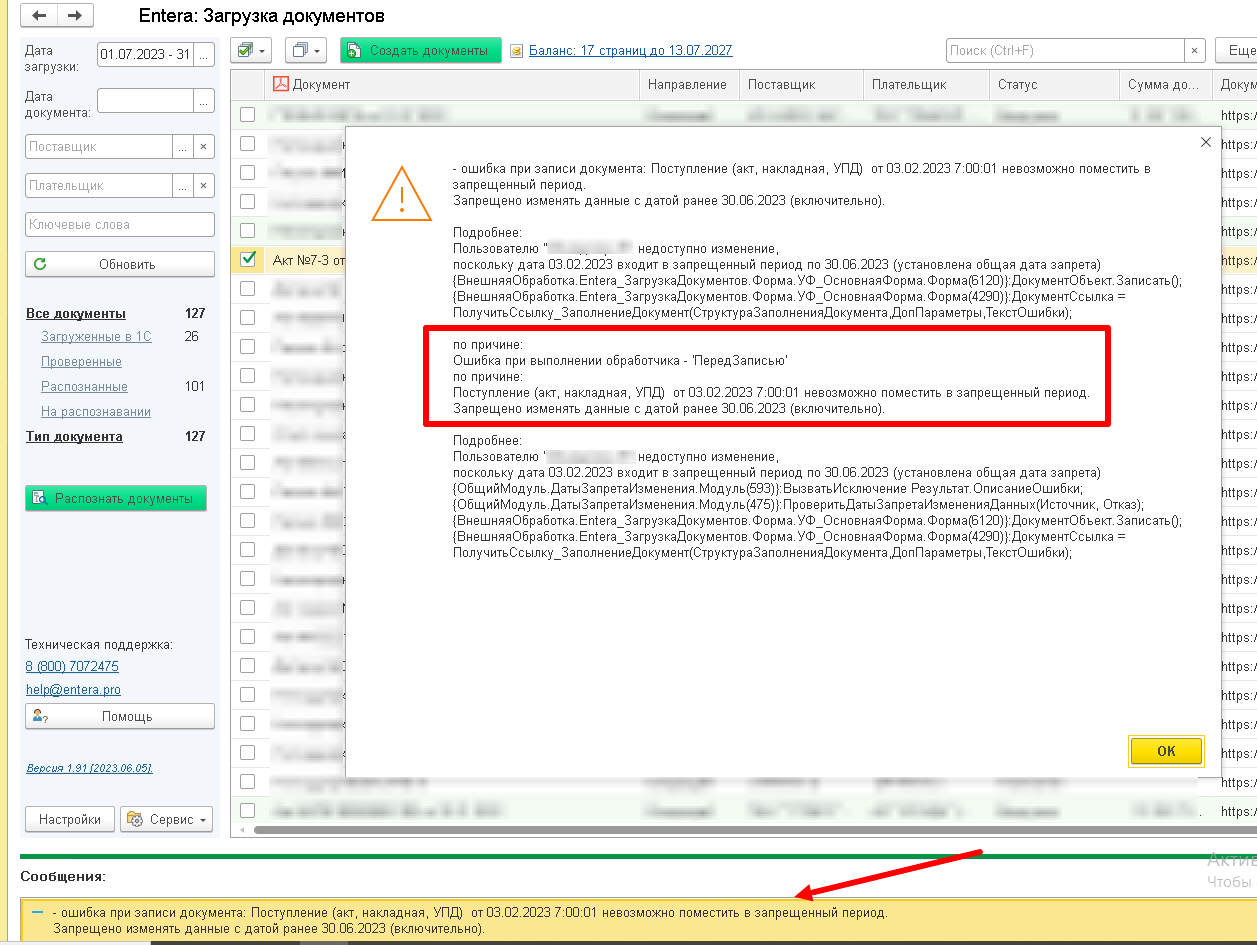Open date picker for Дата документа
This screenshot has width=1257, height=945.
coord(204,100)
